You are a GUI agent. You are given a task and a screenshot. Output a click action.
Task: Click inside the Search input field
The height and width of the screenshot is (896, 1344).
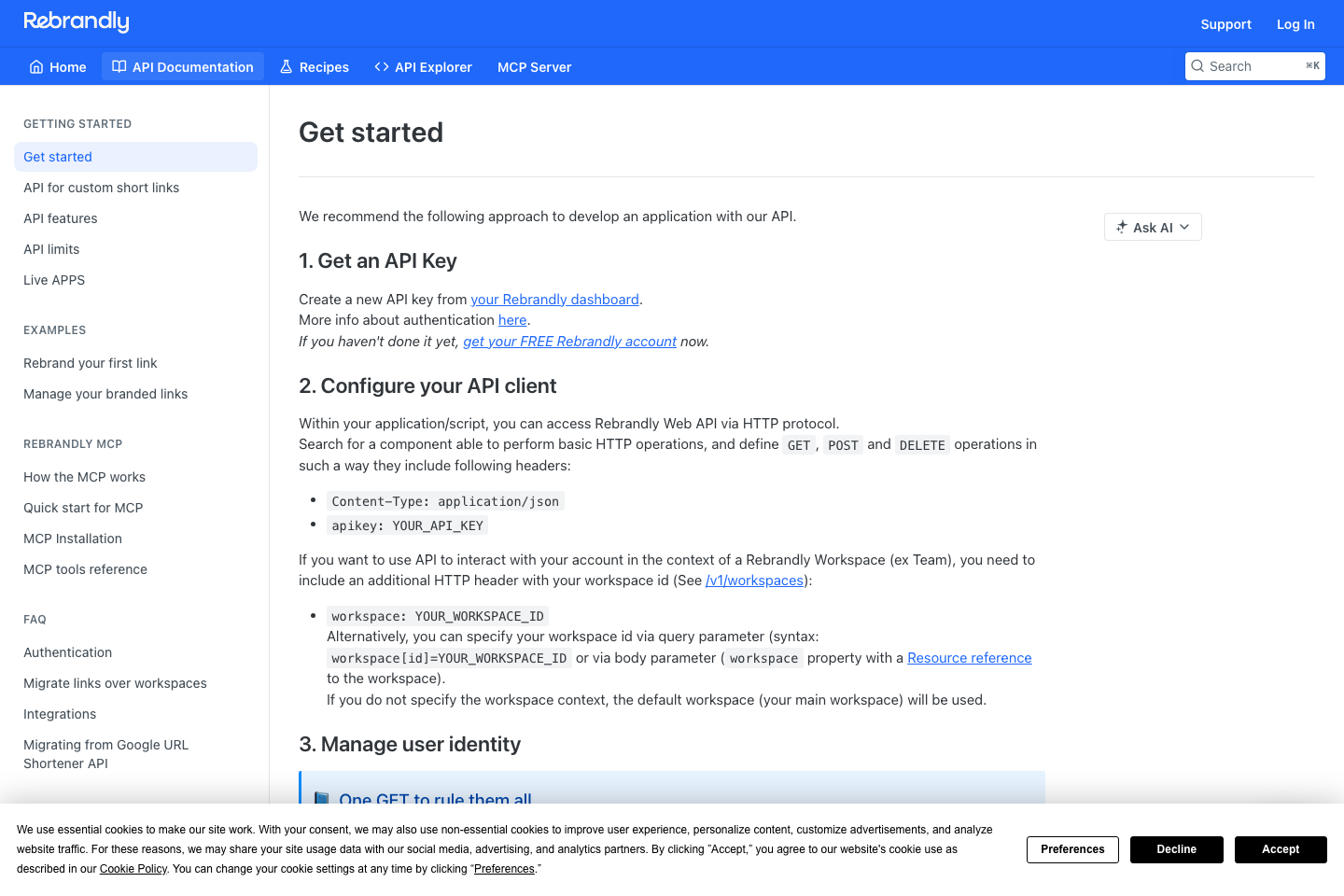1251,65
